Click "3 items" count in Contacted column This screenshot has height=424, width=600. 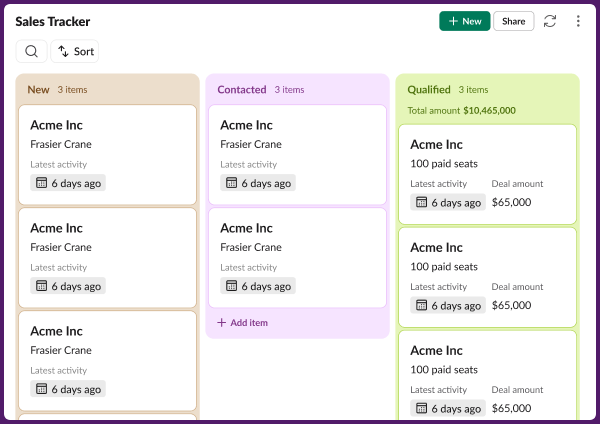(289, 90)
